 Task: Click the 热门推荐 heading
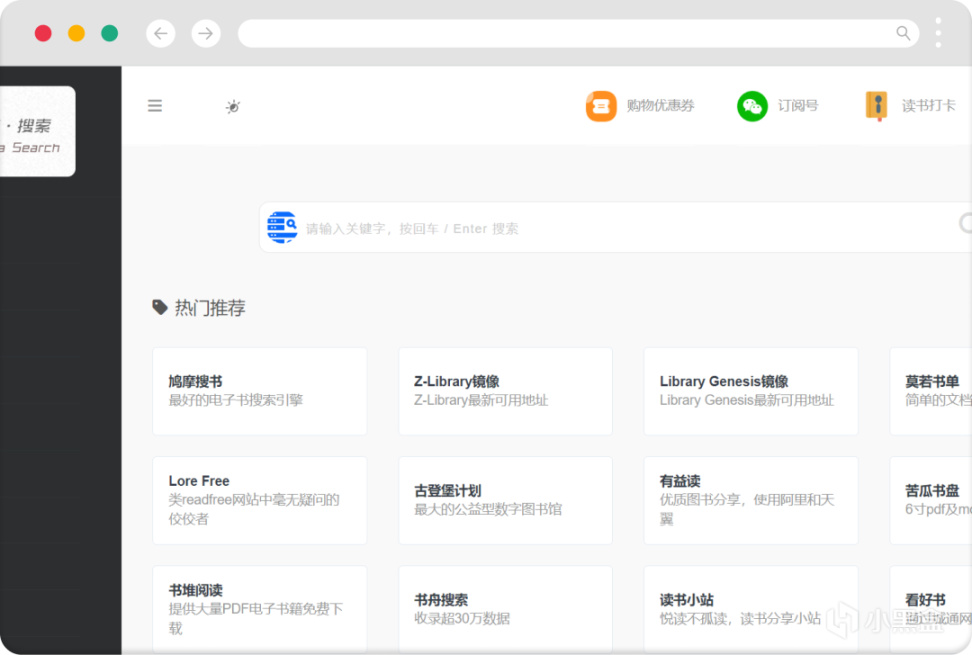tap(210, 308)
